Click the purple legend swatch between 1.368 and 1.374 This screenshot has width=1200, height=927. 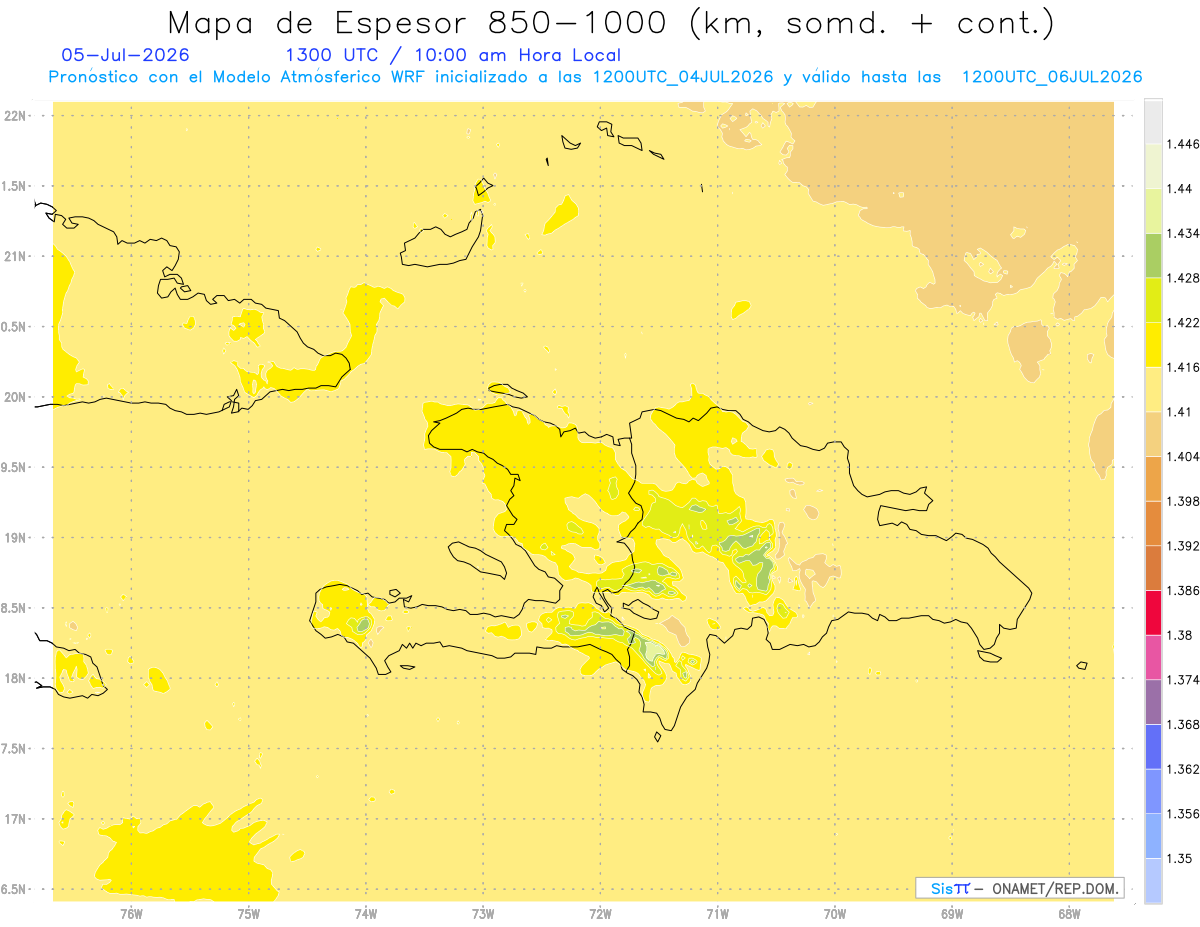[x=1153, y=701]
